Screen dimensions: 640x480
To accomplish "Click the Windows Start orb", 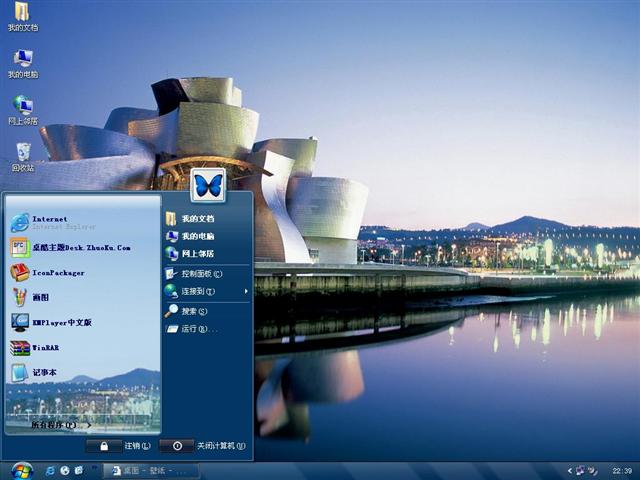I will point(20,469).
